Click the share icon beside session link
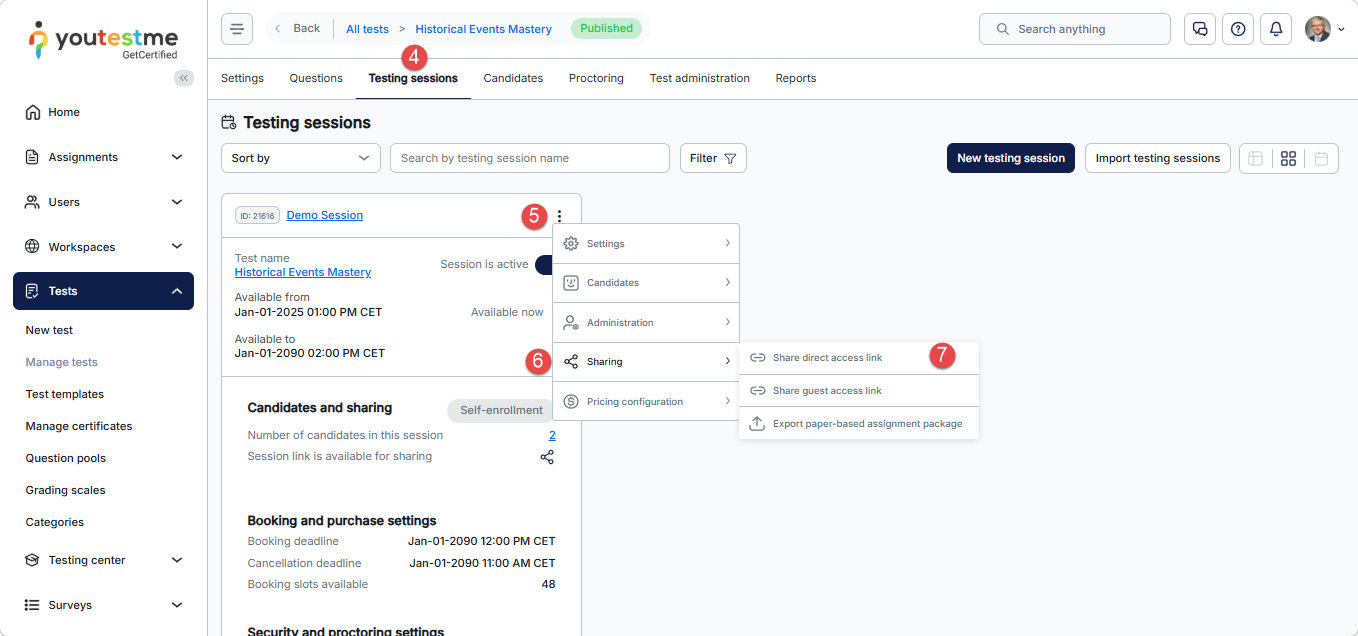The width and height of the screenshot is (1358, 636). pos(547,457)
